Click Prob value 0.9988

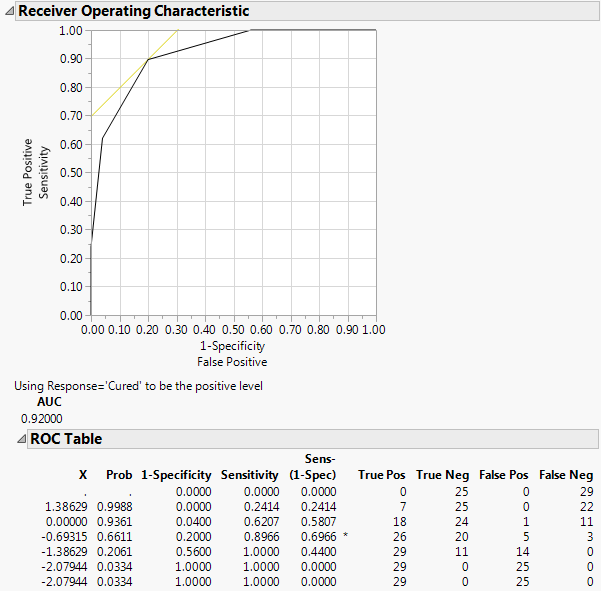click(x=115, y=507)
